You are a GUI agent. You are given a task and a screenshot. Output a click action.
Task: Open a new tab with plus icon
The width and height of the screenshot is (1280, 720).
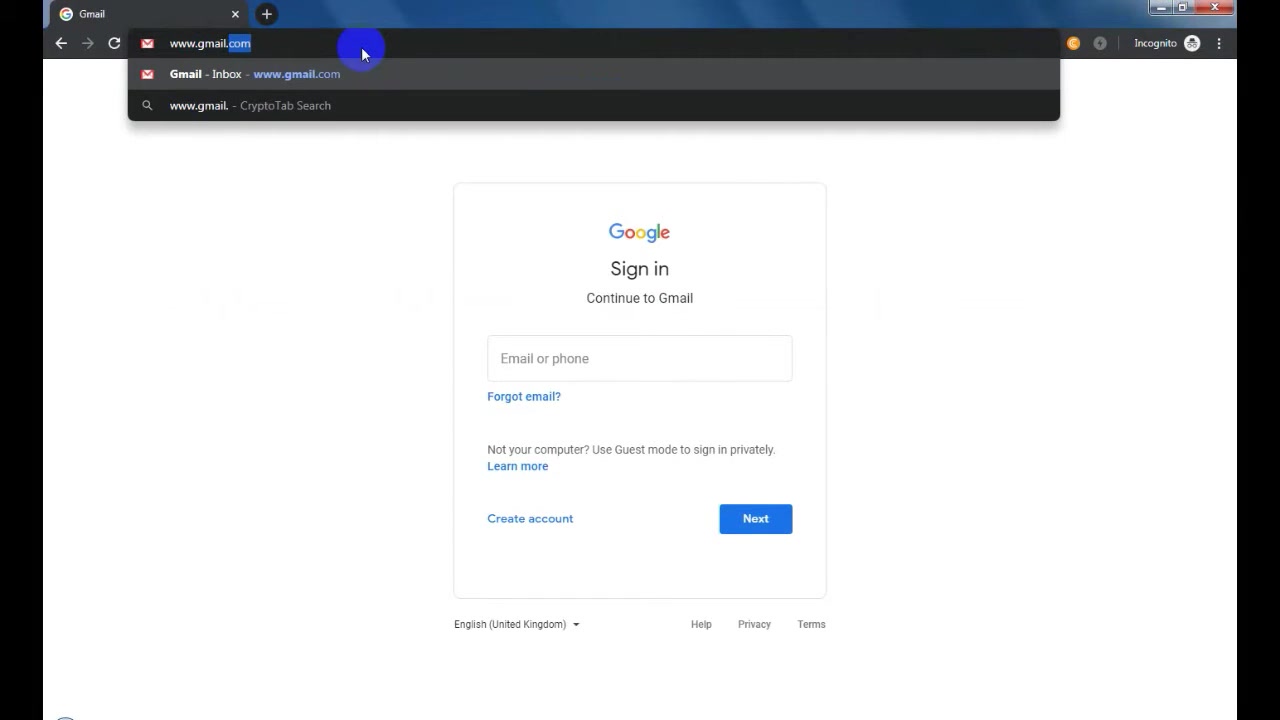[x=266, y=14]
